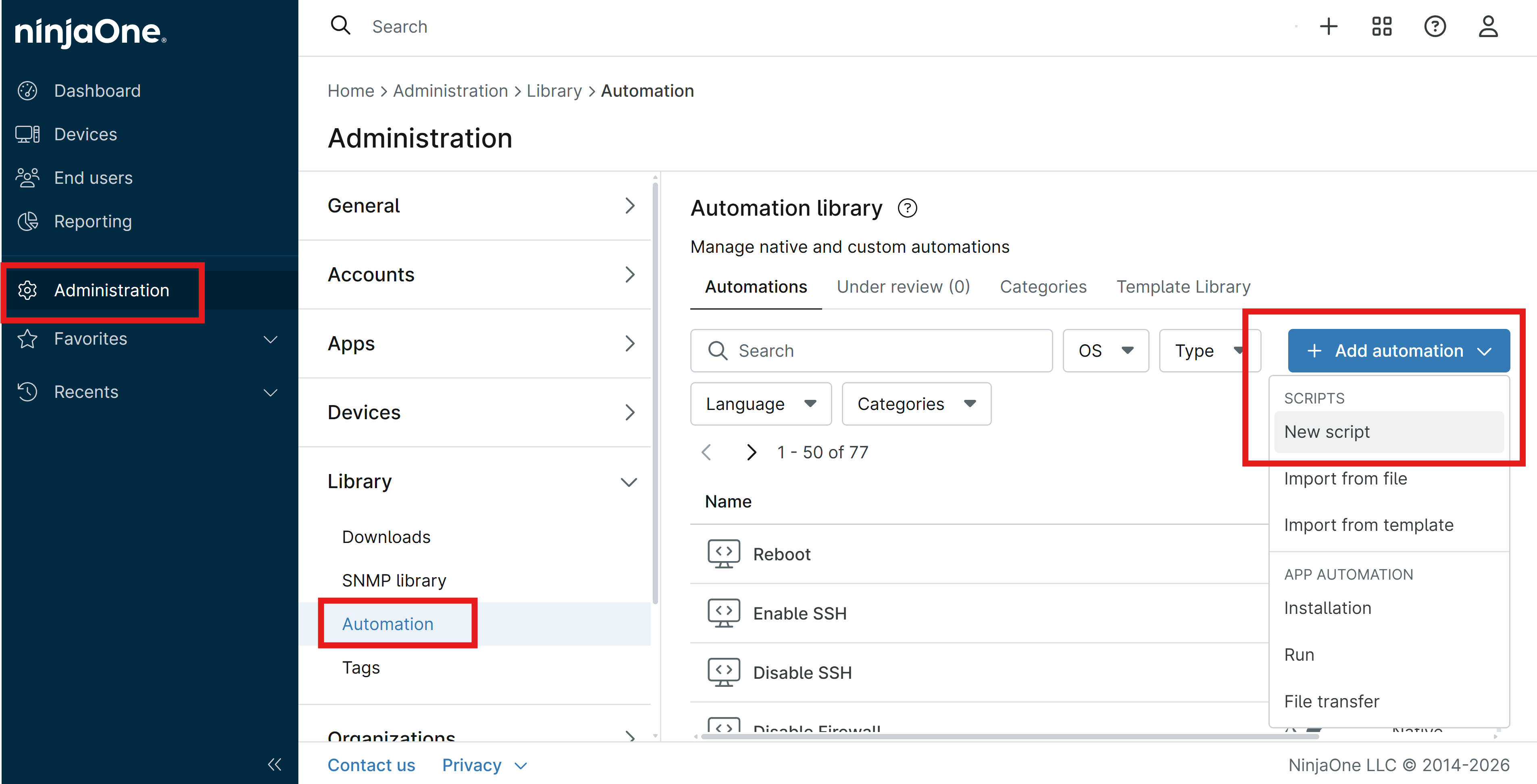Click Administration breadcrumb link

coord(450,91)
